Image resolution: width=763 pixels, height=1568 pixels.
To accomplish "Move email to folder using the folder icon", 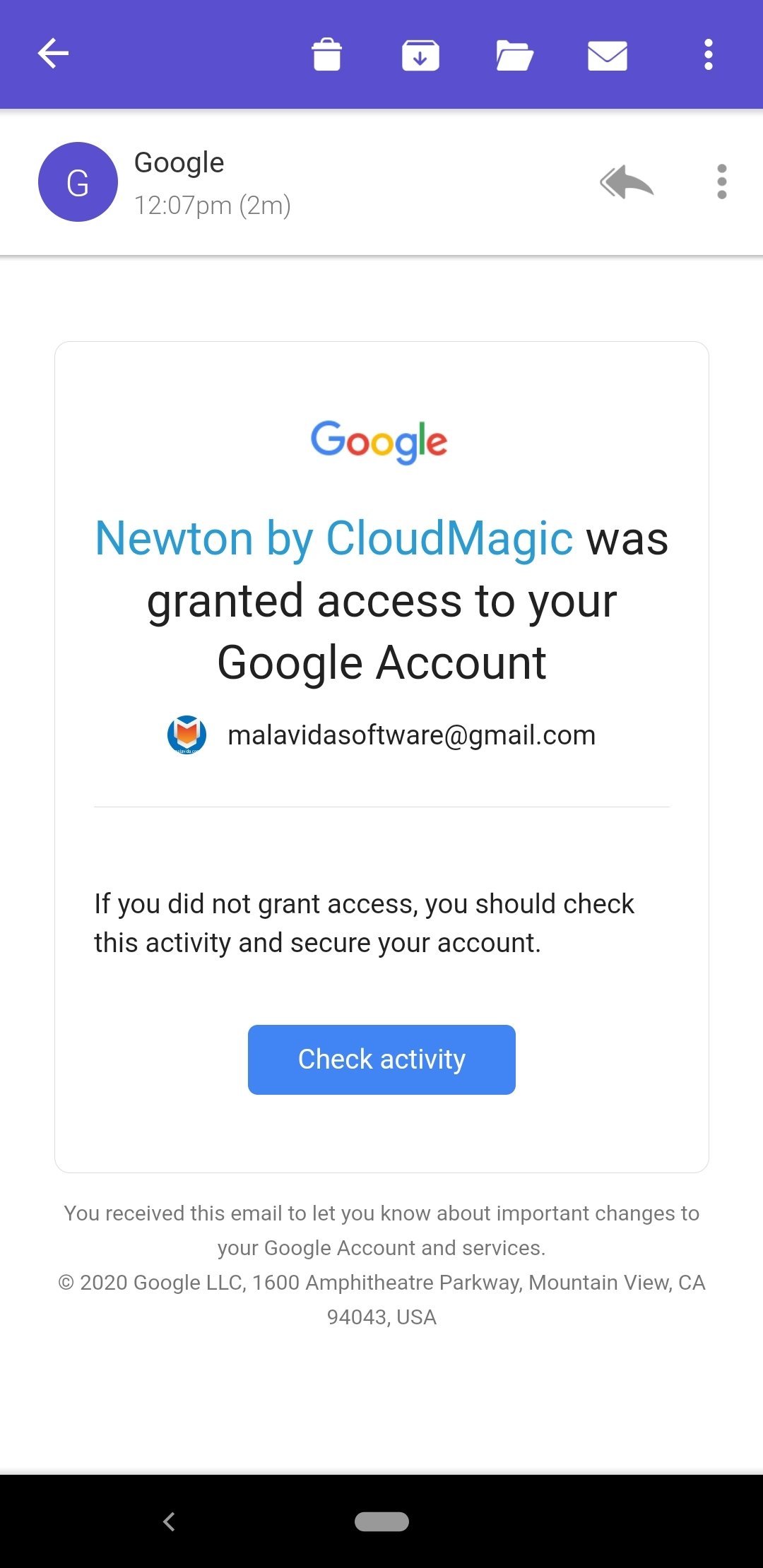I will (514, 55).
